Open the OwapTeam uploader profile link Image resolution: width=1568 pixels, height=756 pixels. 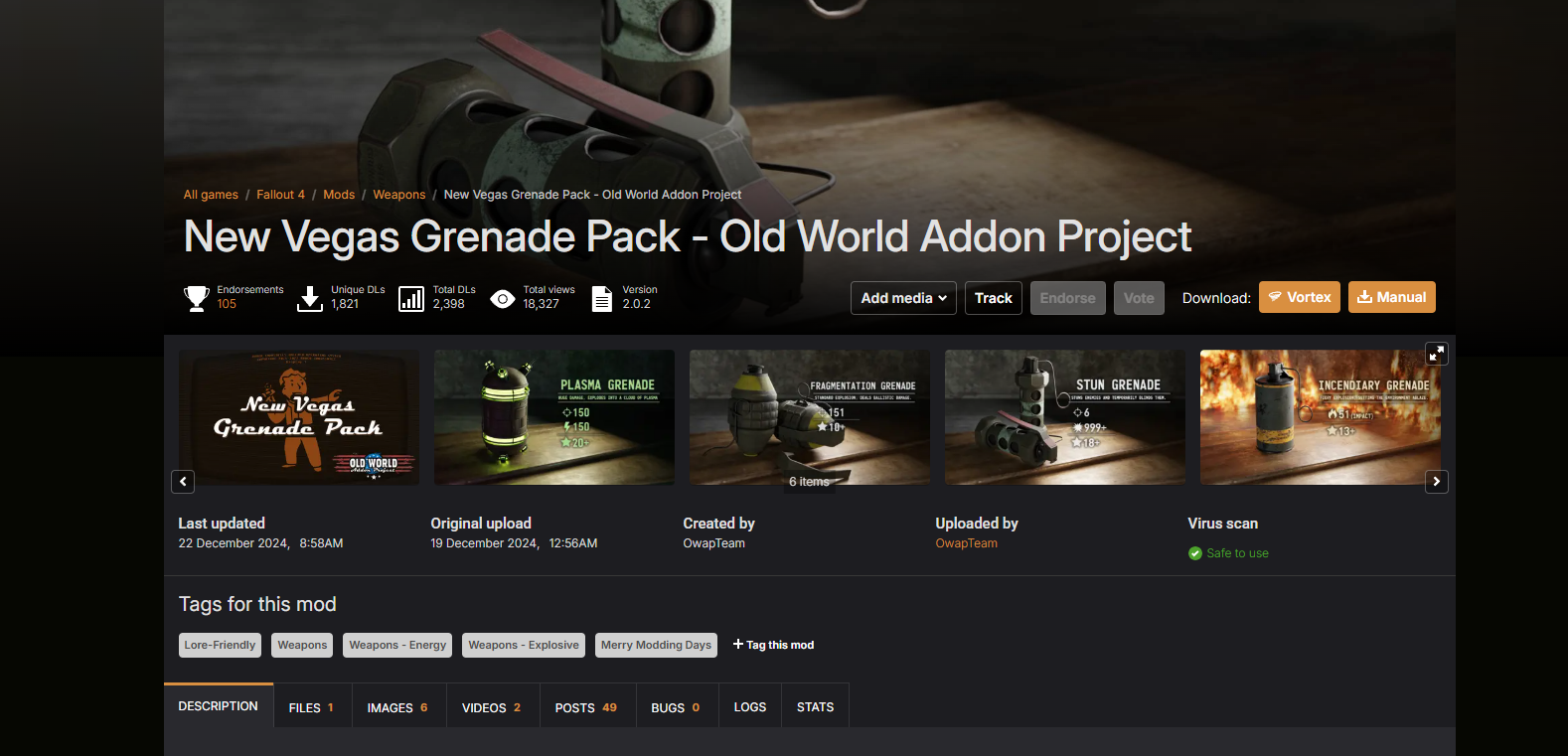[966, 543]
